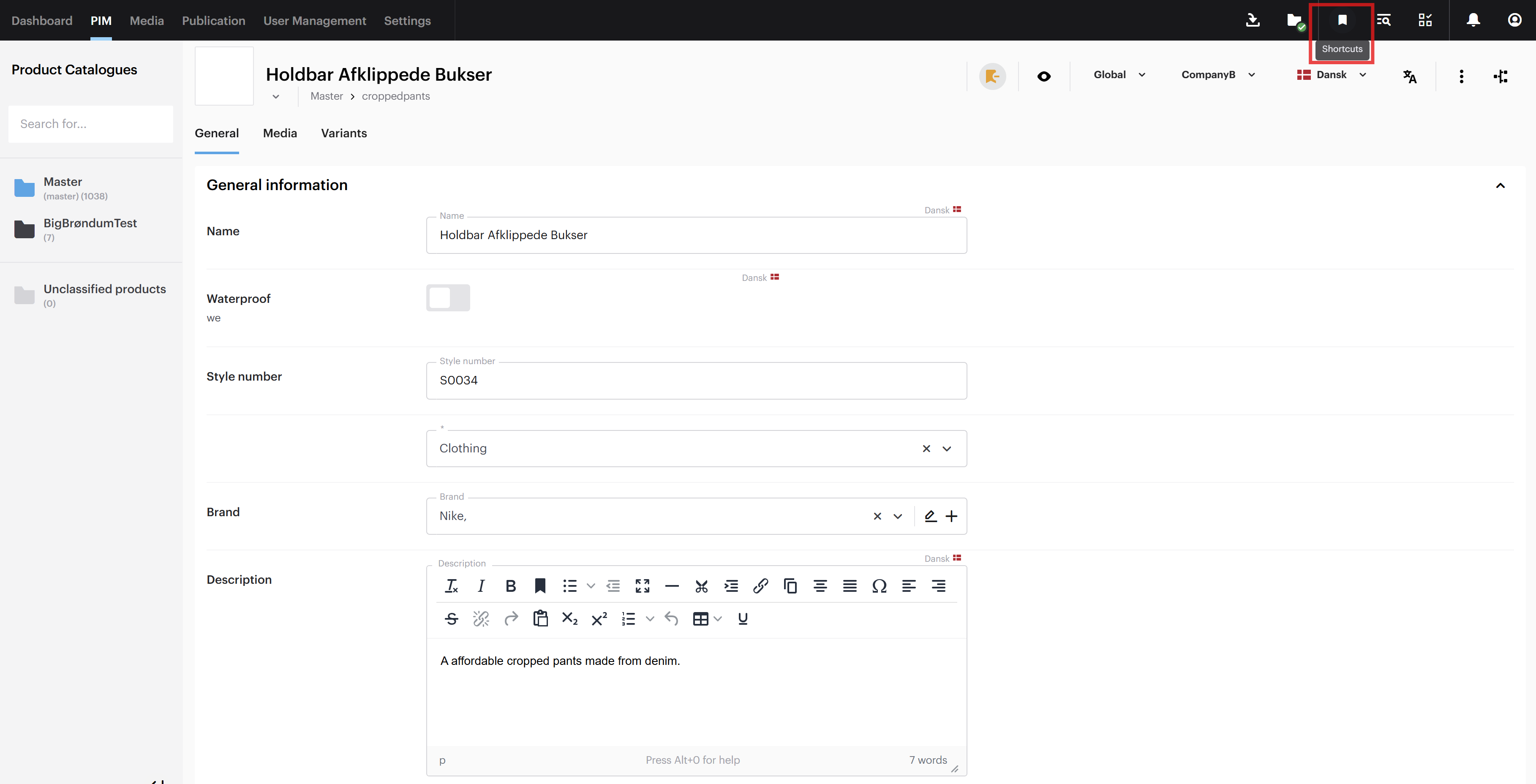Click the Shortcuts bookmark icon
Image resolution: width=1536 pixels, height=784 pixels.
1342,20
